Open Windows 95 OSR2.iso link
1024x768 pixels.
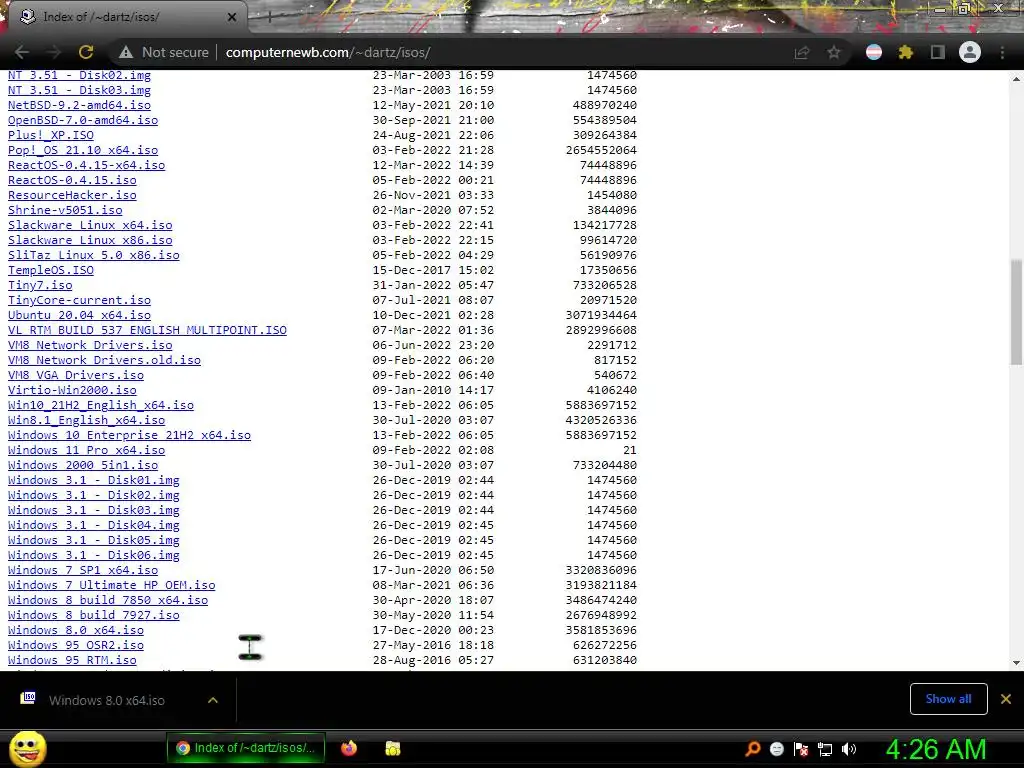[x=76, y=646]
